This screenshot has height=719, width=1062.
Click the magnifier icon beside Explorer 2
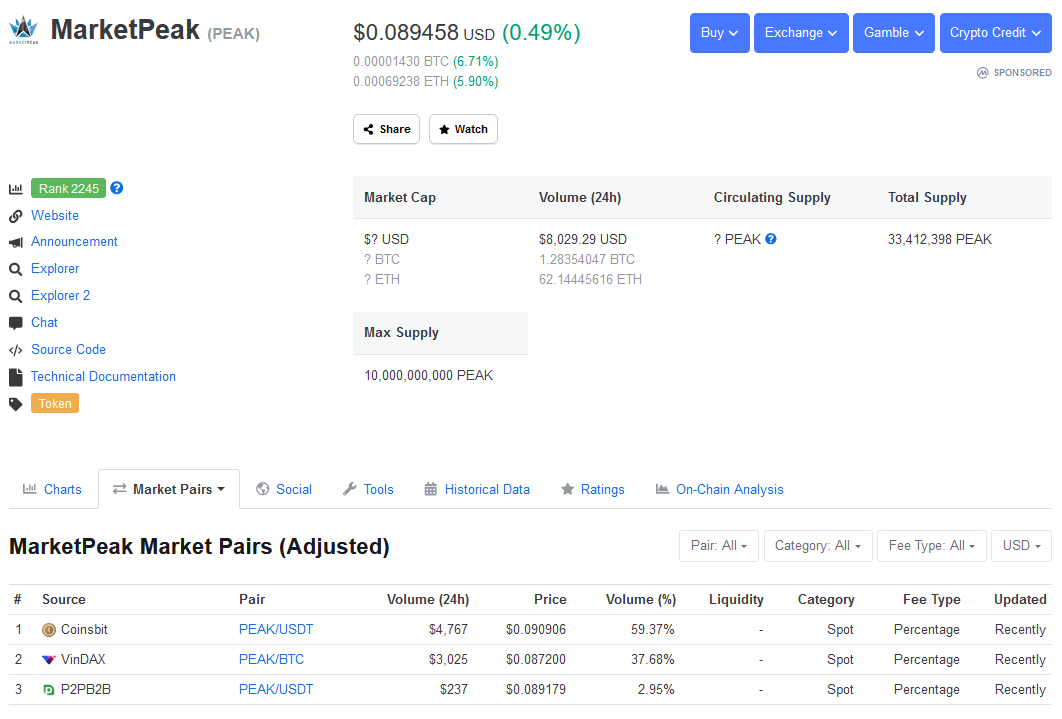[16, 297]
